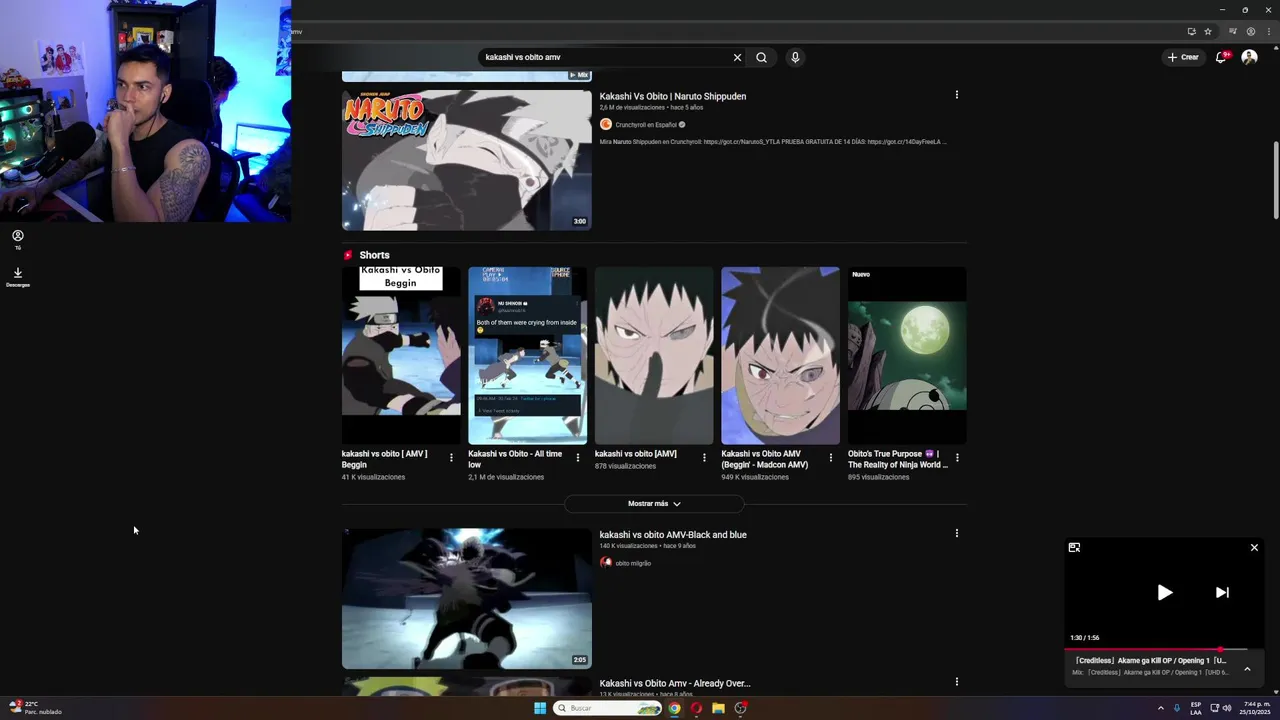This screenshot has height=720, width=1280.
Task: Open the Naruto Shippuden video thumbnail
Action: coord(467,160)
